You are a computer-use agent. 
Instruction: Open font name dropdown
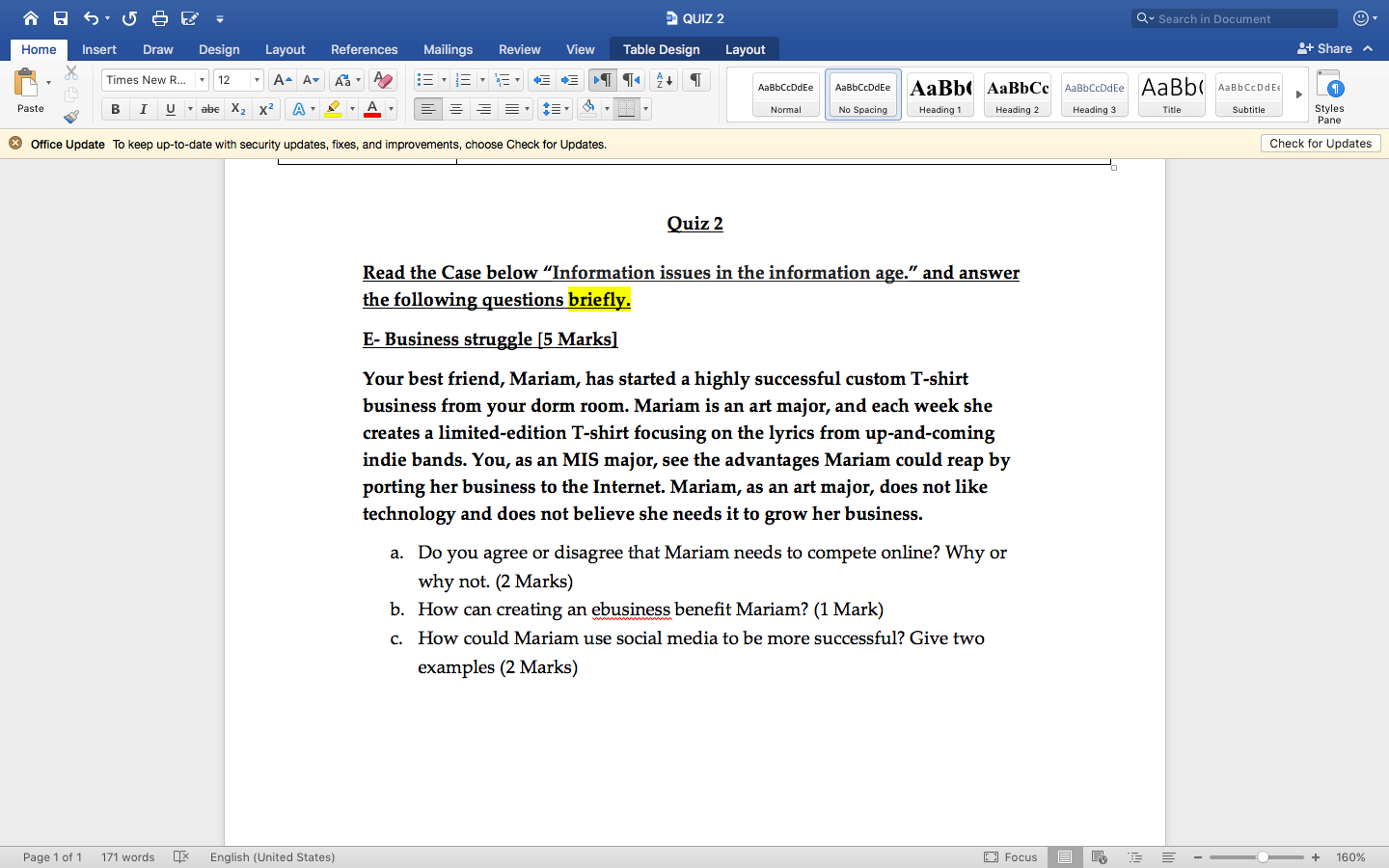click(202, 80)
